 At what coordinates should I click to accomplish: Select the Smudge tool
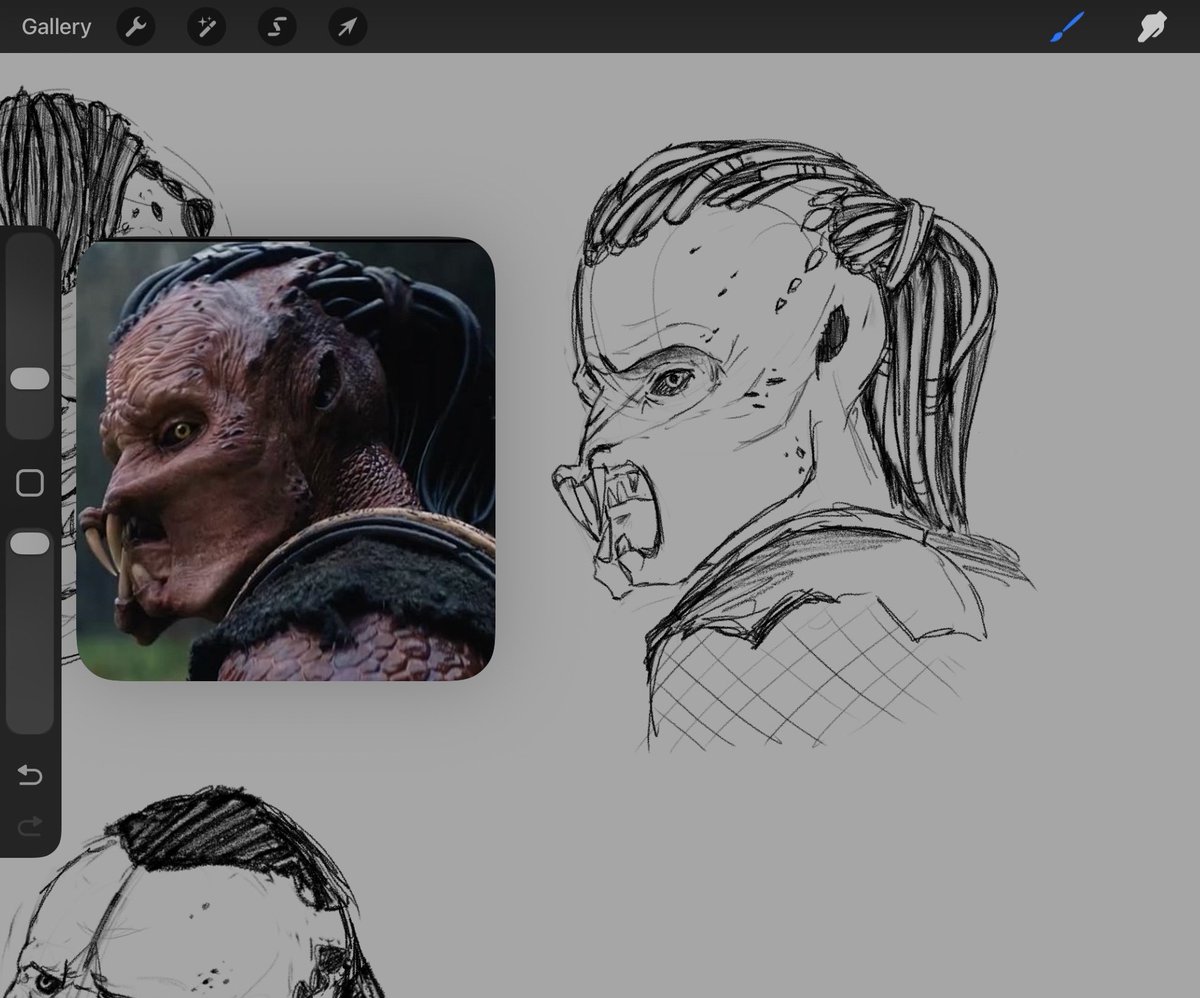1152,28
